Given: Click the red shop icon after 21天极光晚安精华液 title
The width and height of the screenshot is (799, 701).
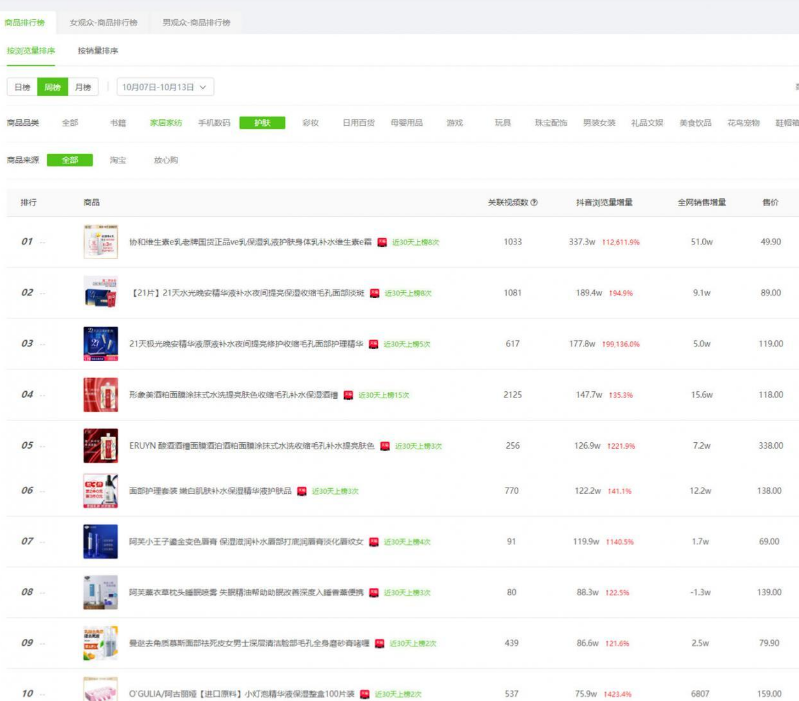Looking at the screenshot, I should tap(374, 344).
